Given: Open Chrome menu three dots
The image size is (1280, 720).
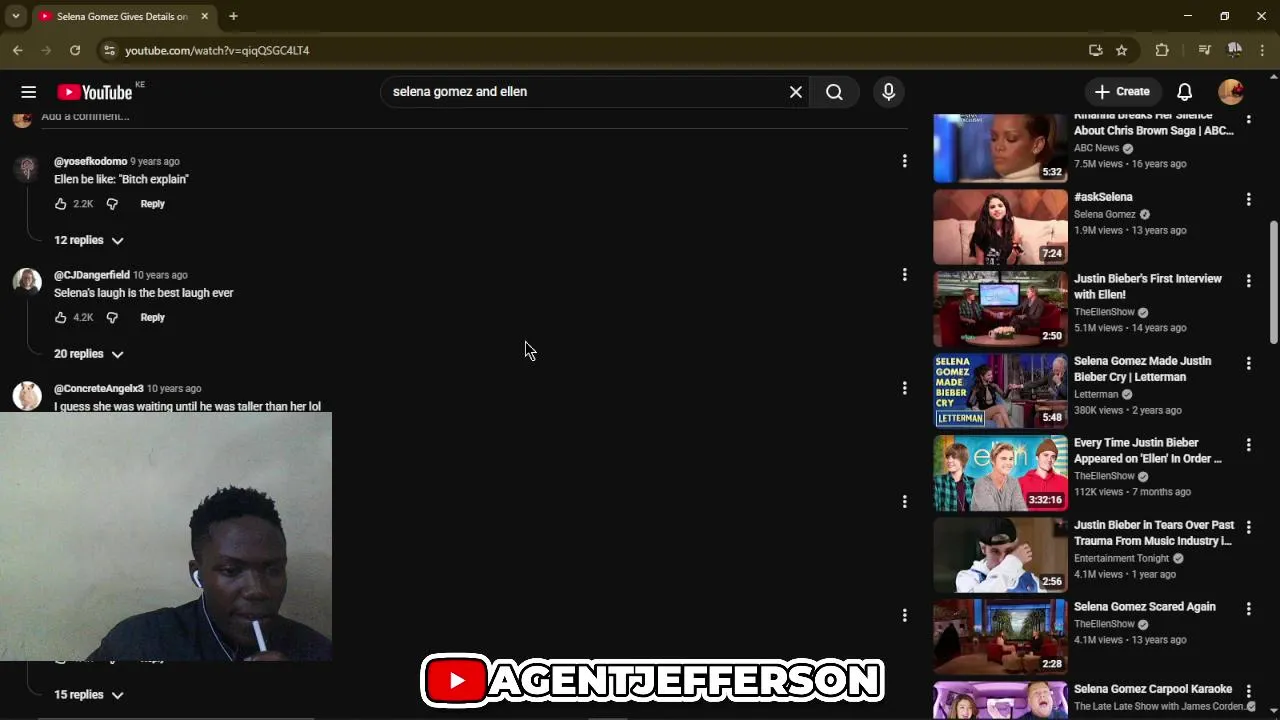Looking at the screenshot, I should click(1263, 50).
